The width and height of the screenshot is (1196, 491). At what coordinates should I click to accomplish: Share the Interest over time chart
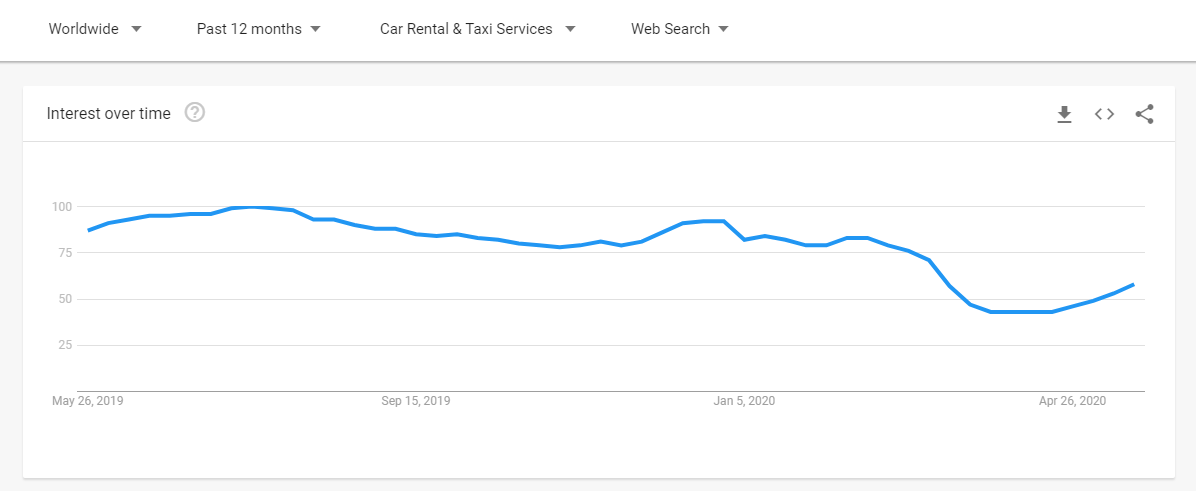1145,114
